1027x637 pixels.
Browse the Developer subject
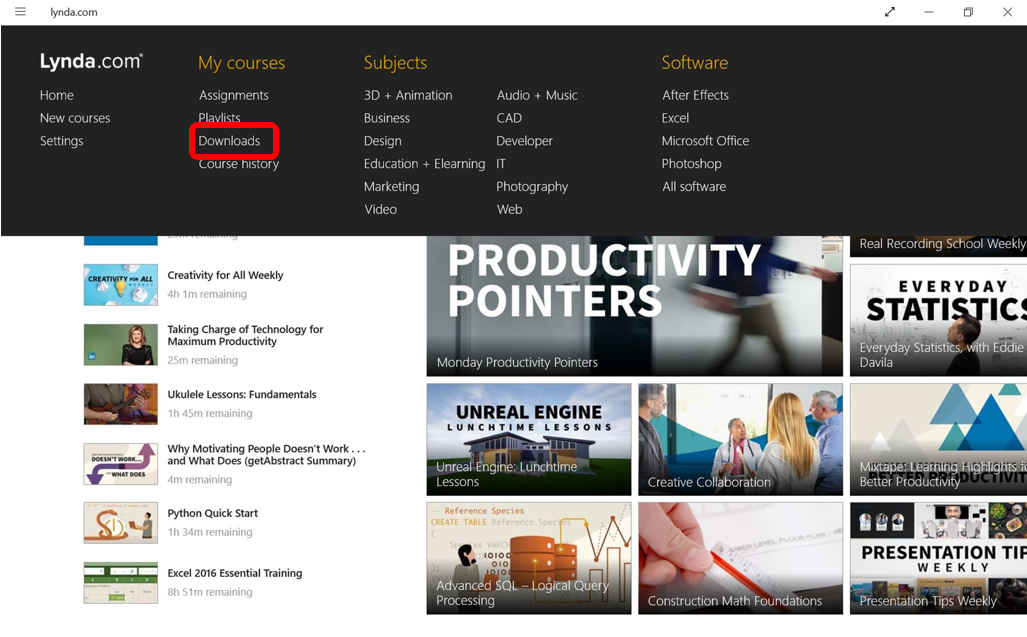(524, 141)
